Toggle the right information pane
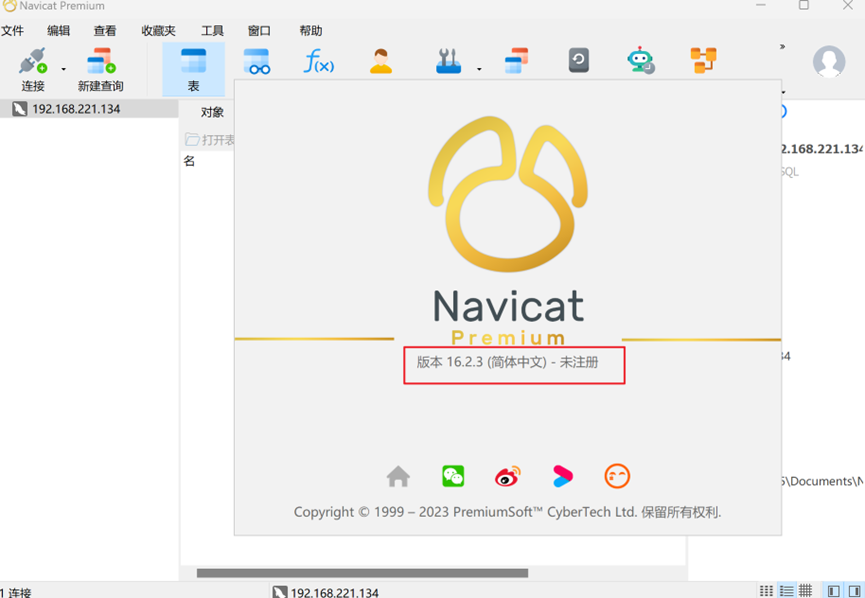The height and width of the screenshot is (598, 865). (x=854, y=591)
